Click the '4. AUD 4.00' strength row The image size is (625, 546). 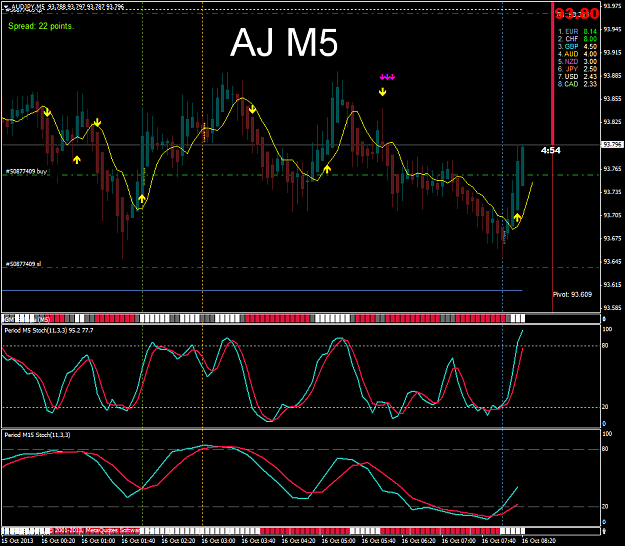click(577, 54)
